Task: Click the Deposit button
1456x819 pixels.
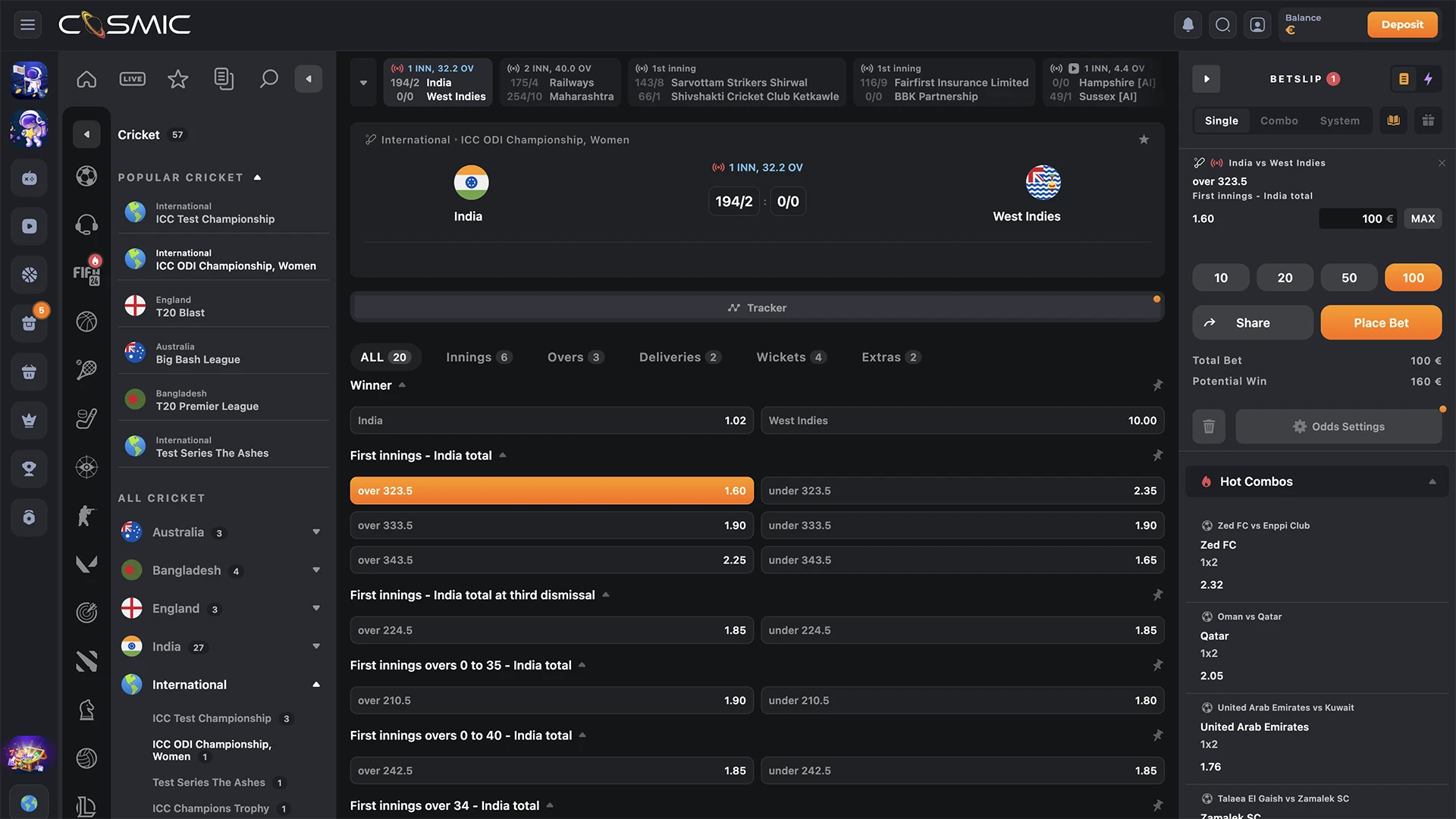Action: click(x=1402, y=25)
